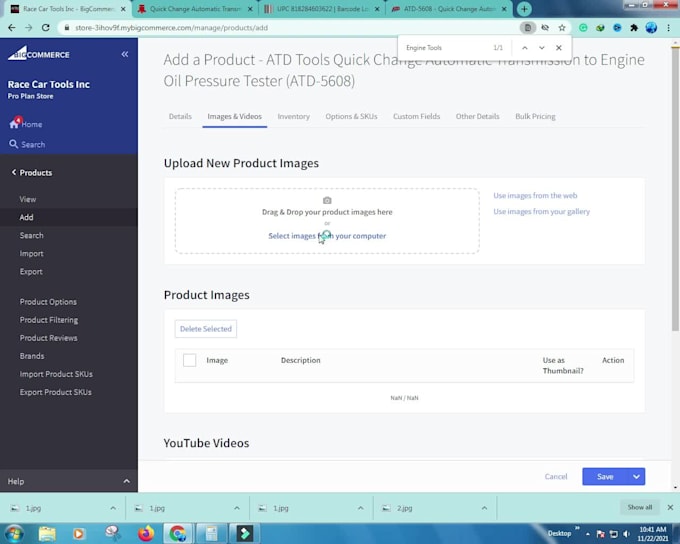Close the find bar
This screenshot has height=544, width=680.
click(559, 48)
